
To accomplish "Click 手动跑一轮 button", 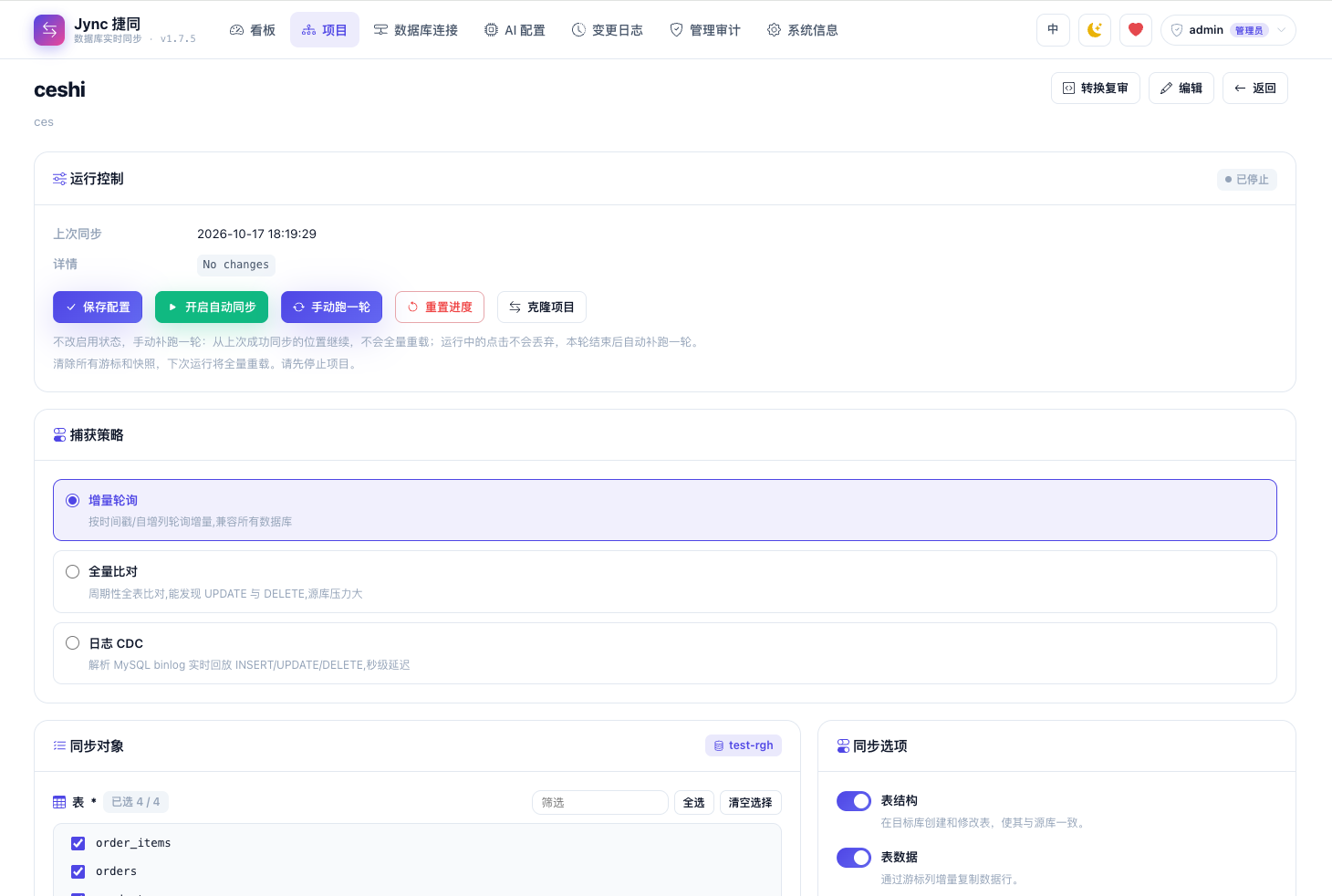I will point(331,307).
